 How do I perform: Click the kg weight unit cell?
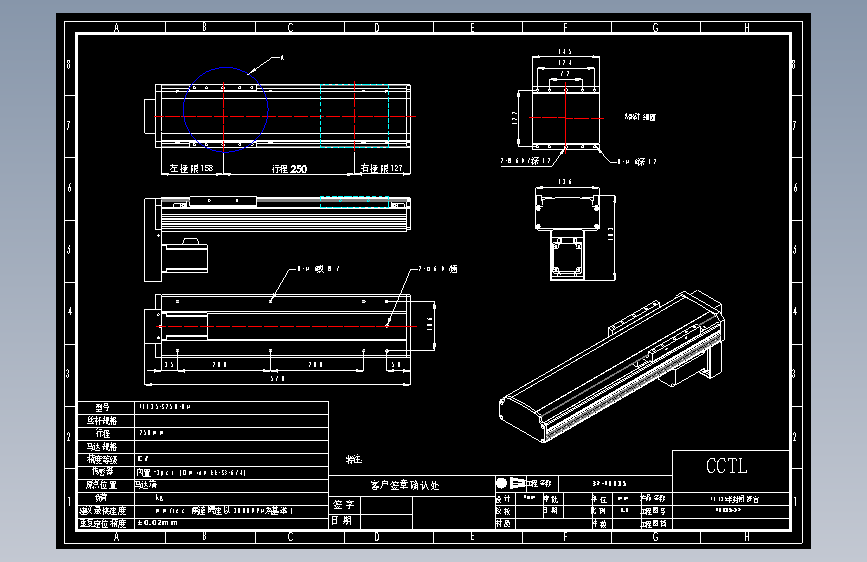159,498
